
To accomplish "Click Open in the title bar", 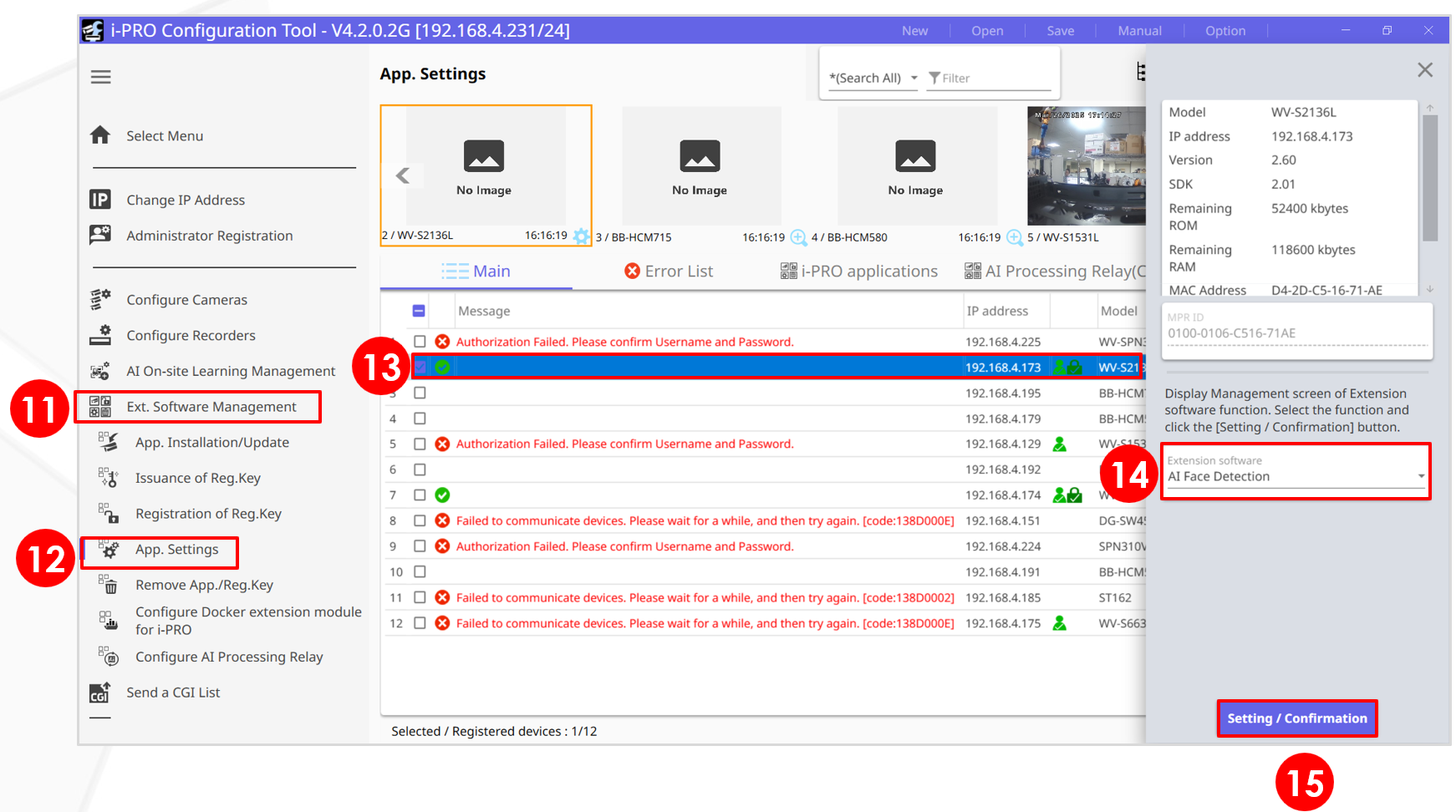I will click(987, 30).
